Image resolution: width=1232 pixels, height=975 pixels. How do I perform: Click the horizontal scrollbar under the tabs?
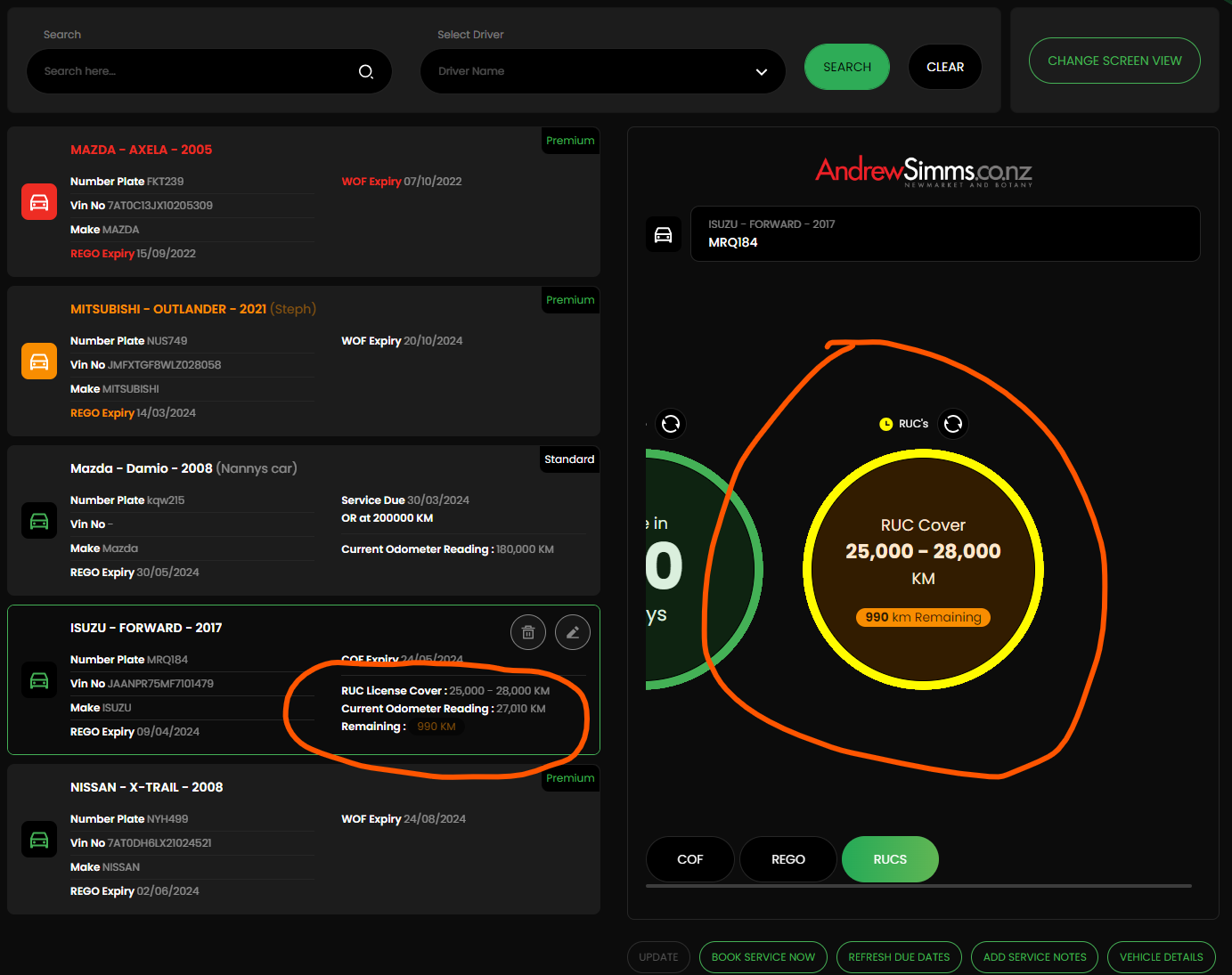(918, 886)
